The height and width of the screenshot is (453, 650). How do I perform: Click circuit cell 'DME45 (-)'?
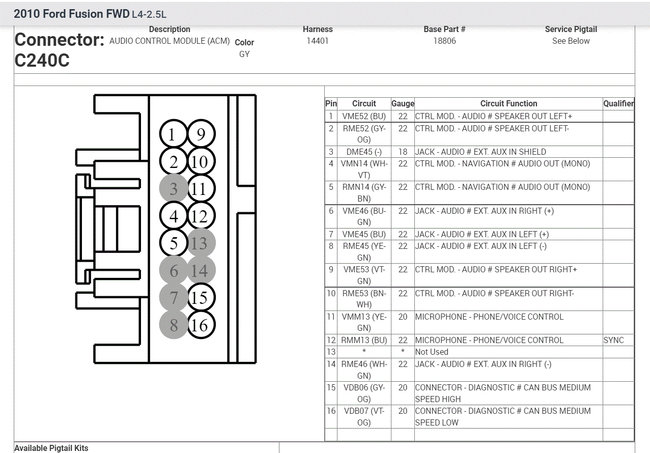click(364, 152)
